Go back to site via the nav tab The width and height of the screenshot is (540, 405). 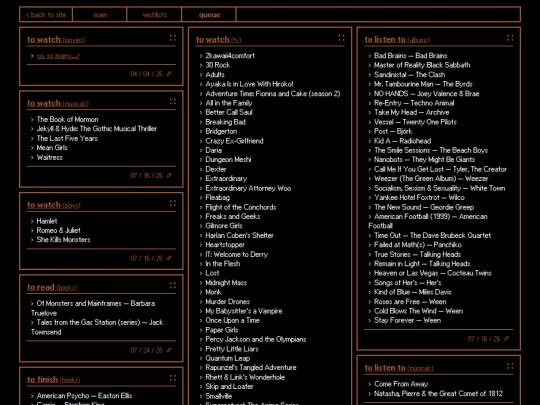[x=46, y=14]
